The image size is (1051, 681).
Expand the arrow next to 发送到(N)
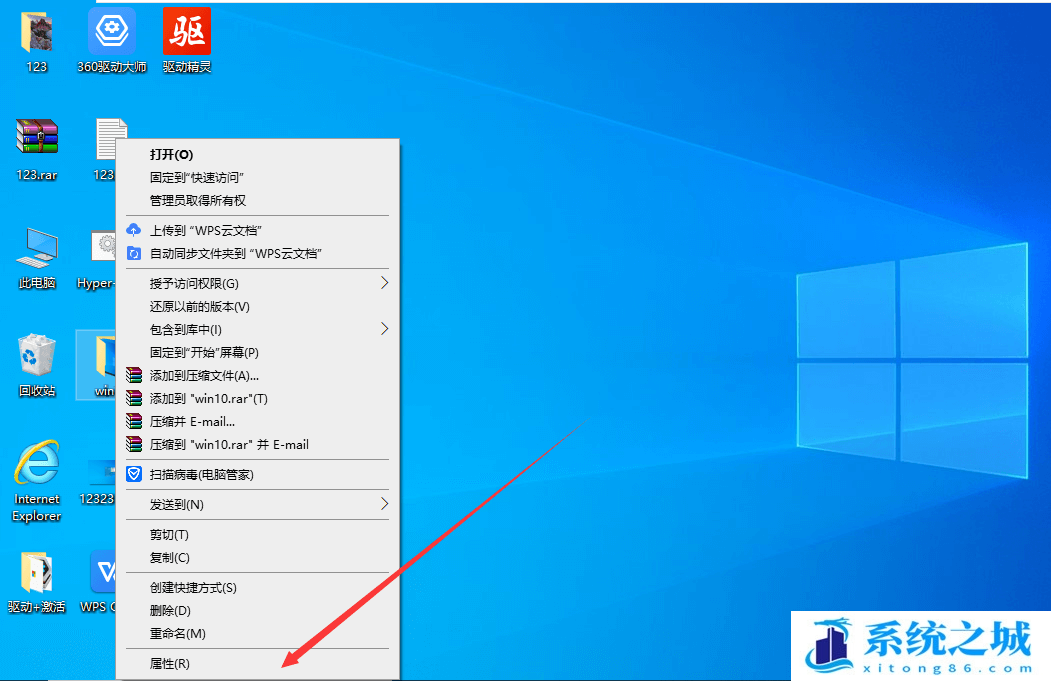pyautogui.click(x=385, y=504)
